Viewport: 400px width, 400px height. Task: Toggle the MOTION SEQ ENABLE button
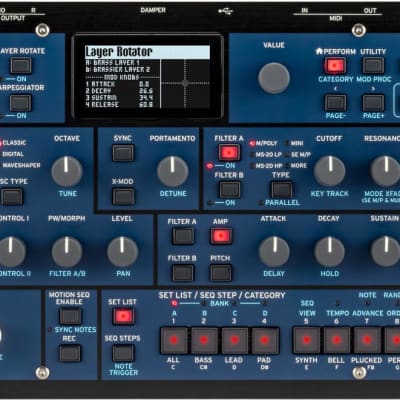coord(70,316)
